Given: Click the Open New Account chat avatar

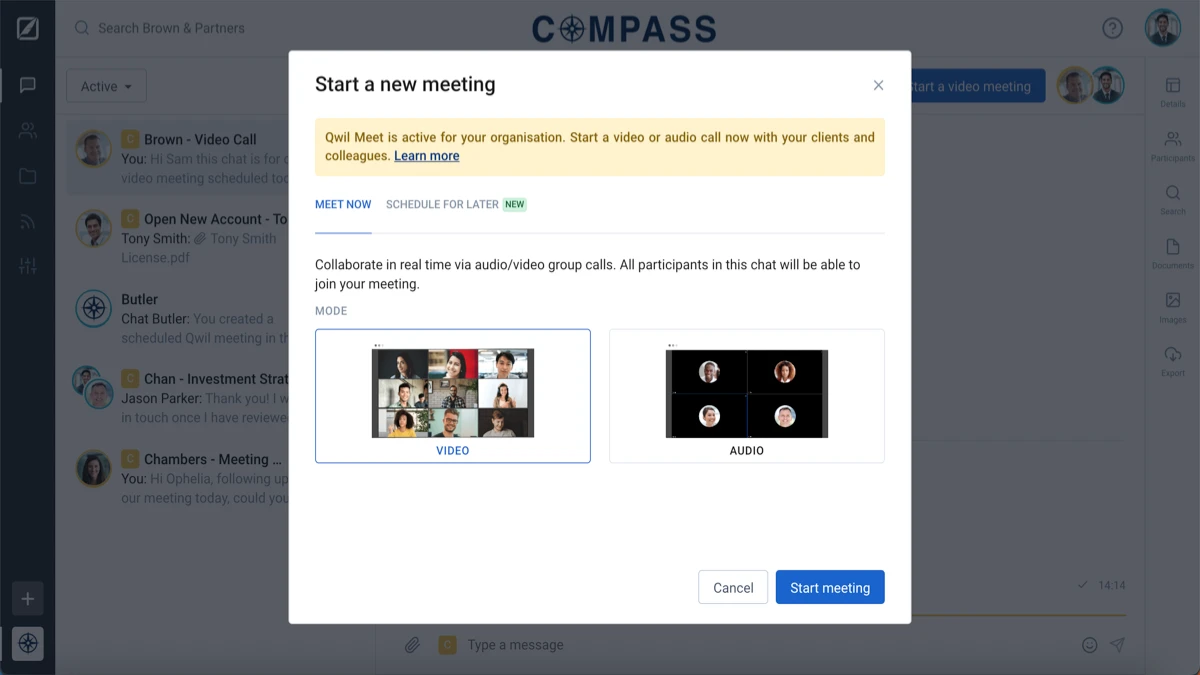Looking at the screenshot, I should (x=94, y=229).
